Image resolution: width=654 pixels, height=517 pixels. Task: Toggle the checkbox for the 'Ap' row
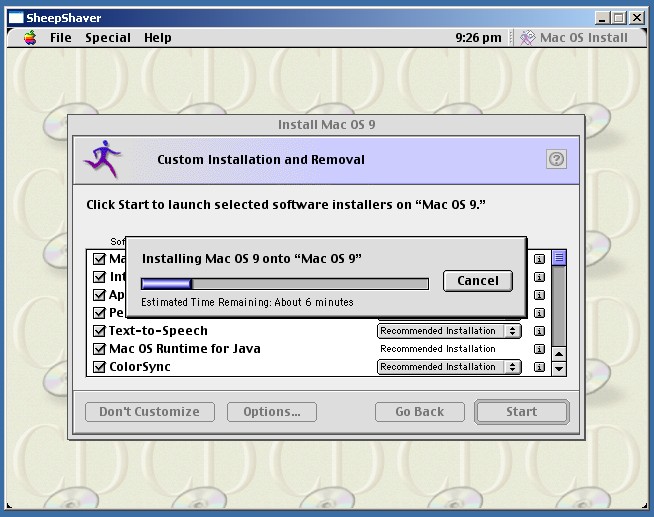[99, 295]
